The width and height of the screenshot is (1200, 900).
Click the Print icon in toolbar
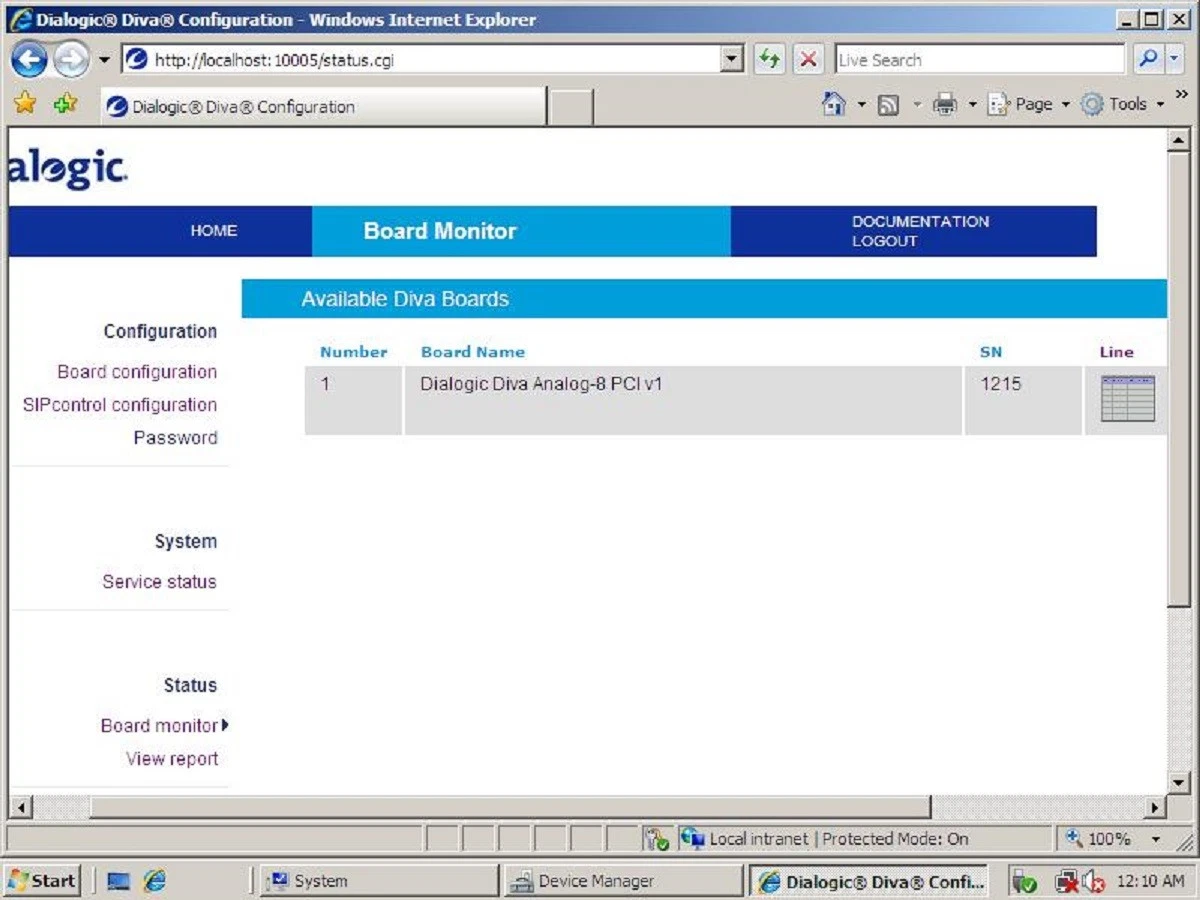point(945,104)
